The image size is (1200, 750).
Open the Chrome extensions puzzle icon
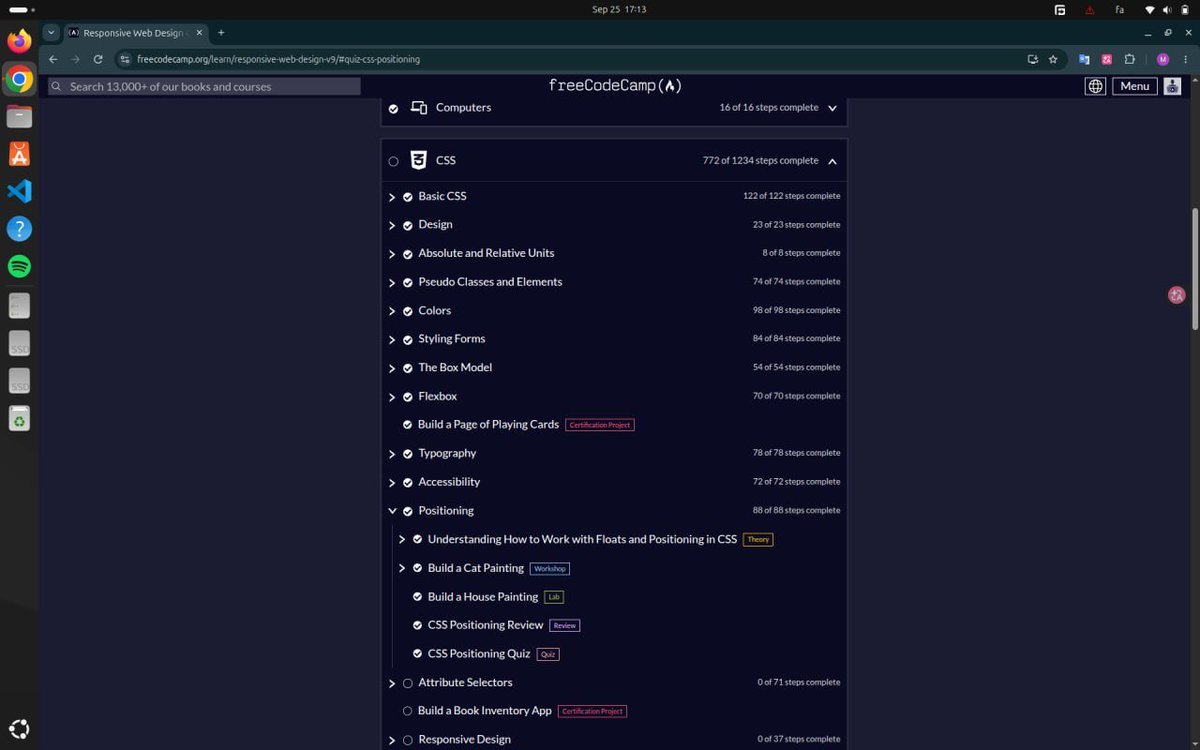1131,59
